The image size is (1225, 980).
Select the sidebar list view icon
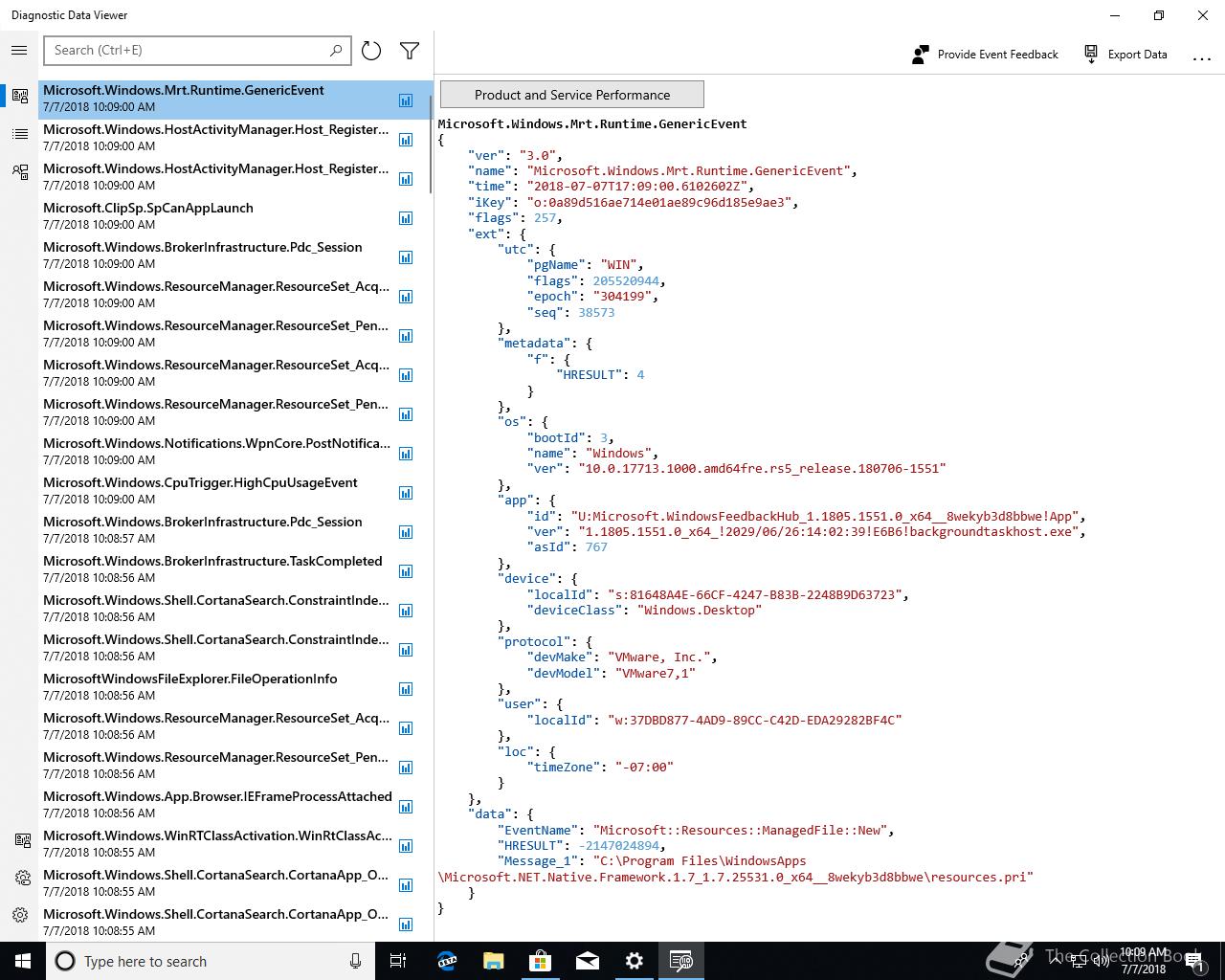[x=20, y=134]
